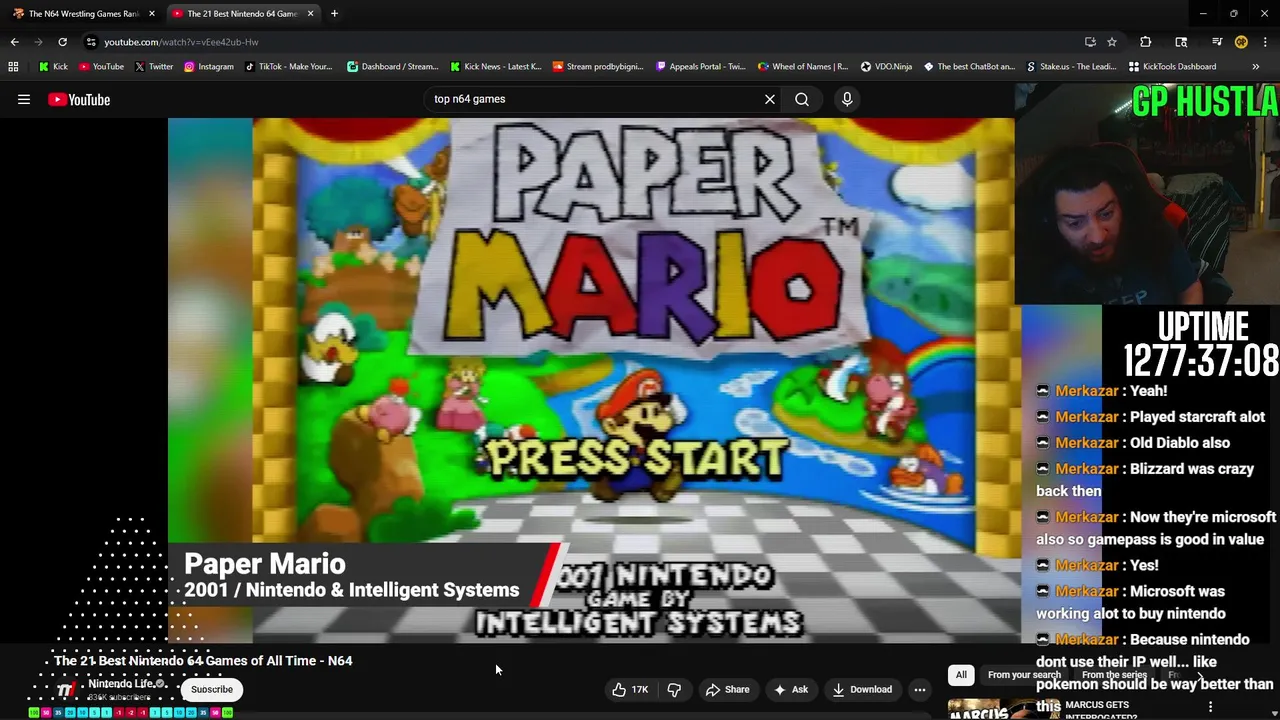Start voice search with the microphone

pyautogui.click(x=847, y=99)
